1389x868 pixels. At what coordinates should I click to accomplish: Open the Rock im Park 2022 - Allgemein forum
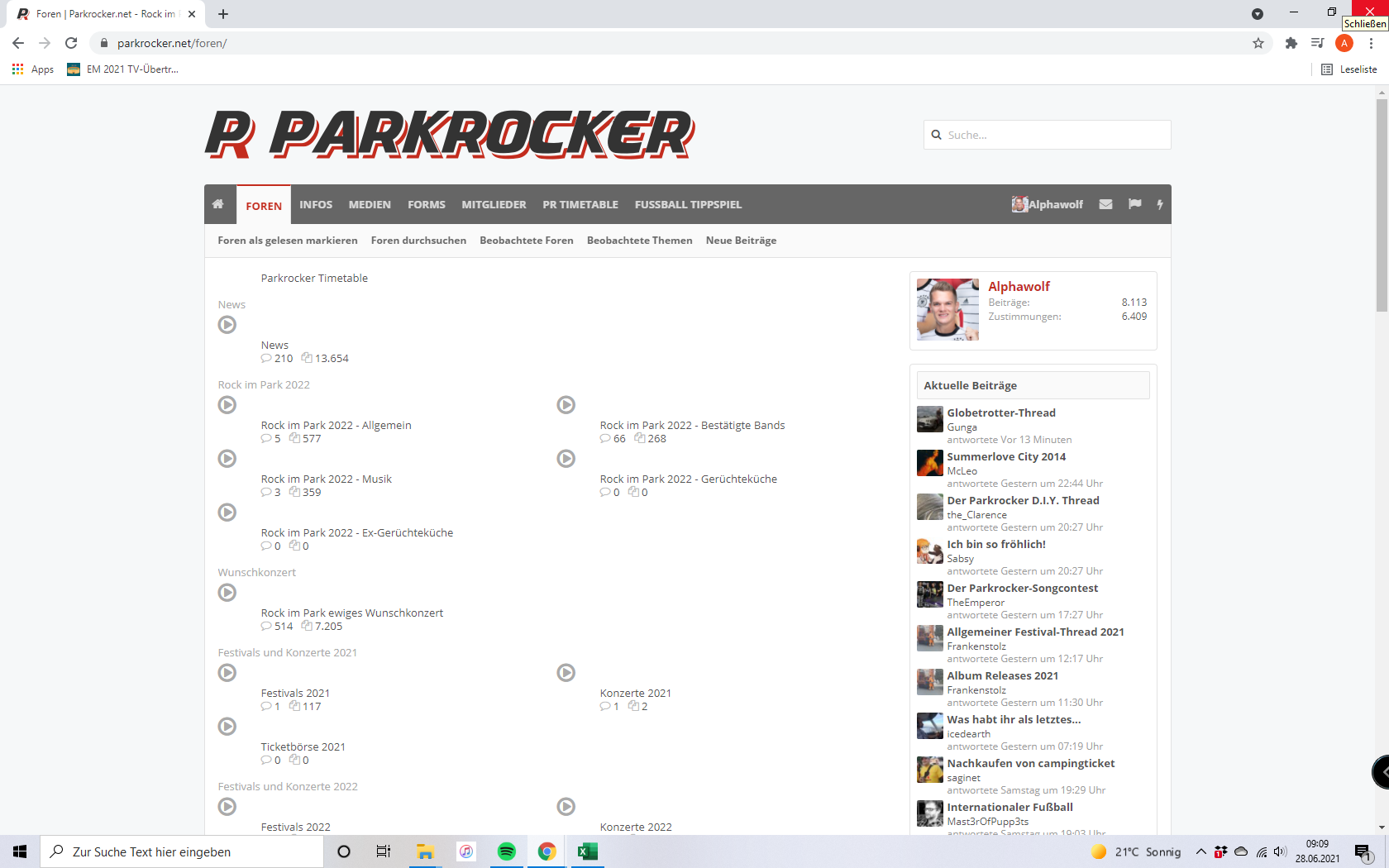tap(337, 425)
